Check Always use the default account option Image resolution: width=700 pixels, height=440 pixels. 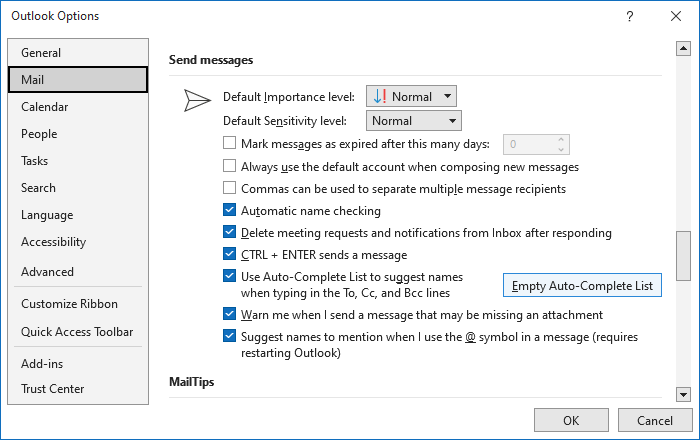(229, 166)
